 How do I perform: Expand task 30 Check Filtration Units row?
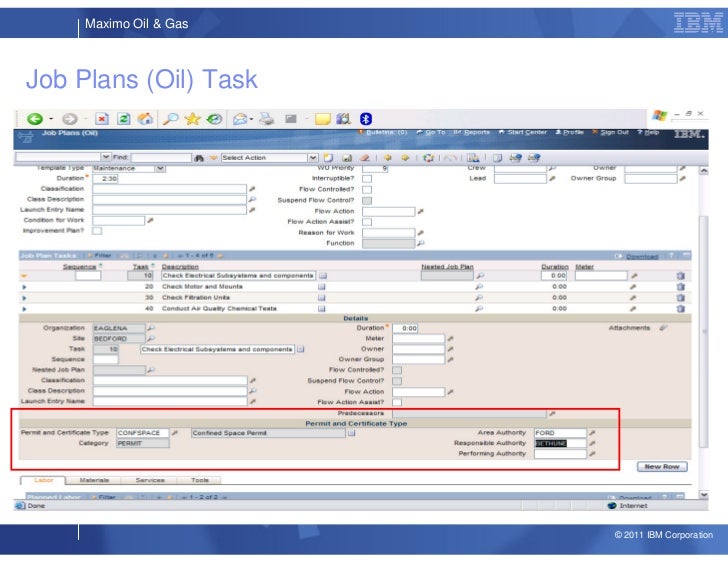click(x=24, y=298)
